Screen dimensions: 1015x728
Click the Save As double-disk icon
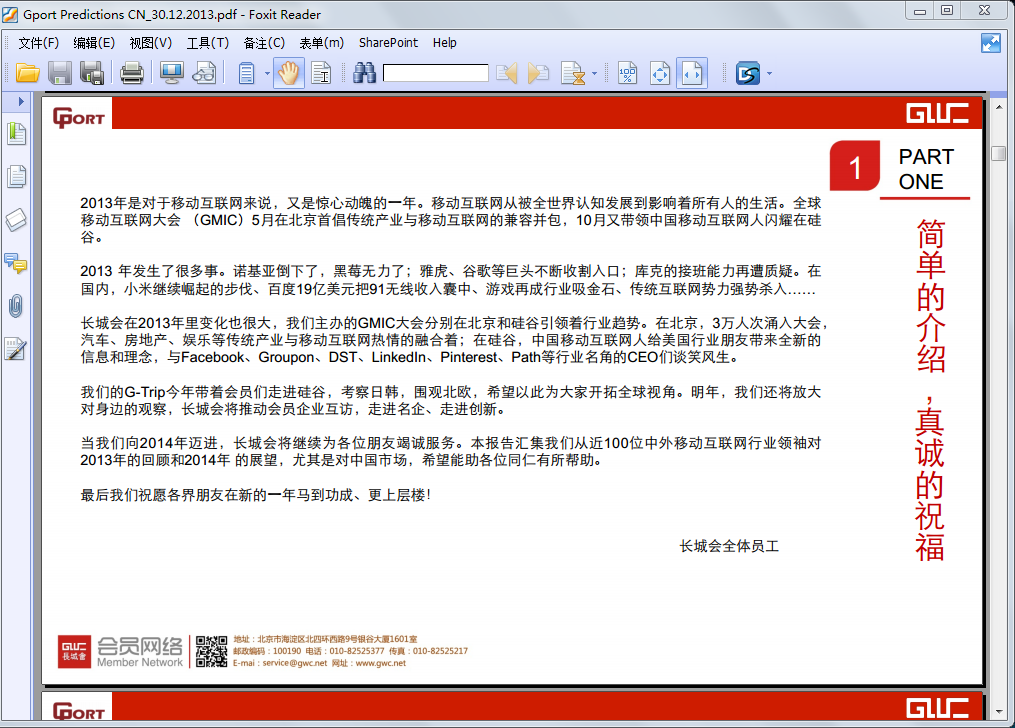92,73
